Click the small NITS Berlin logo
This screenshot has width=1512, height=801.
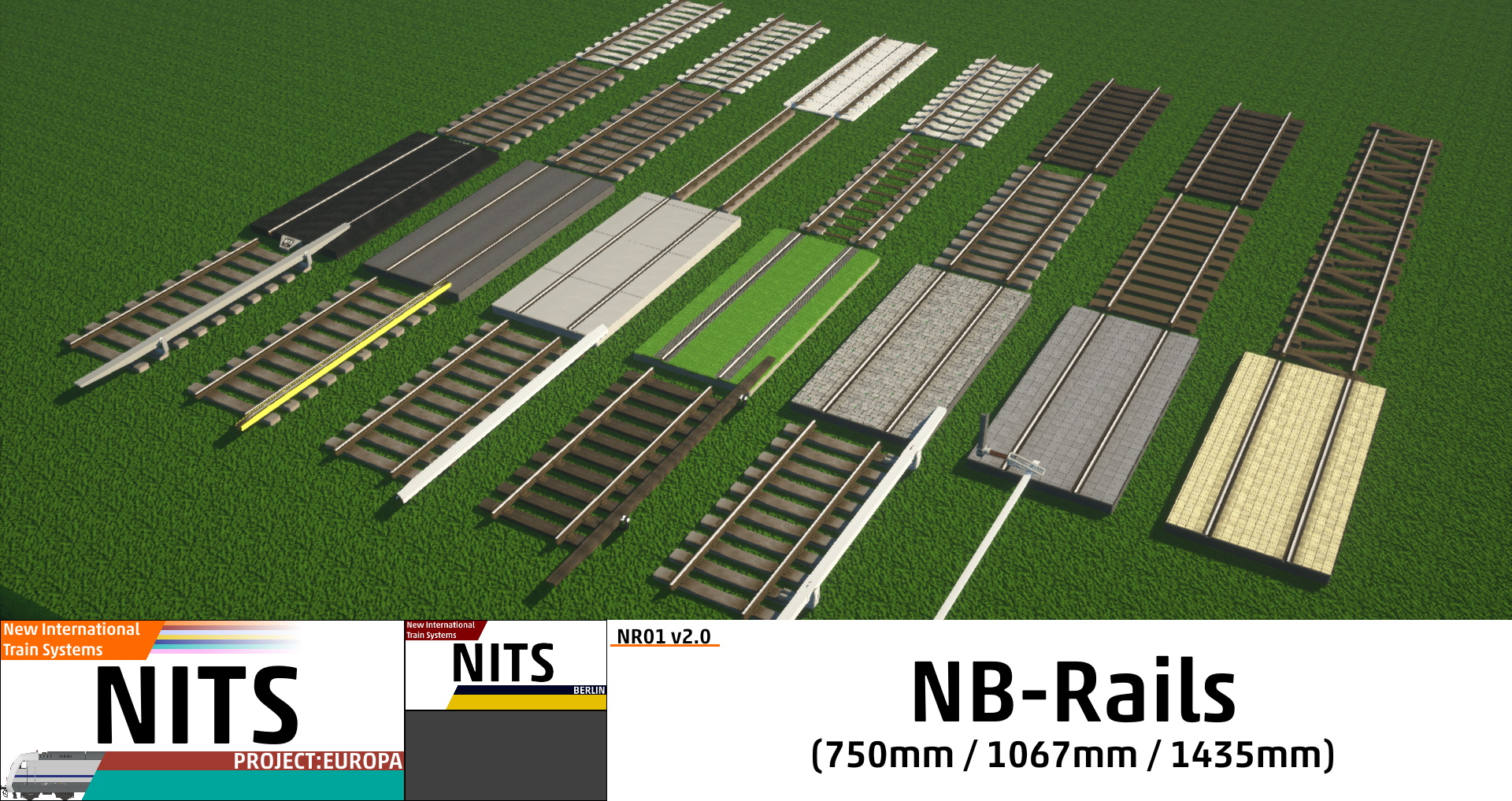pyautogui.click(x=506, y=666)
